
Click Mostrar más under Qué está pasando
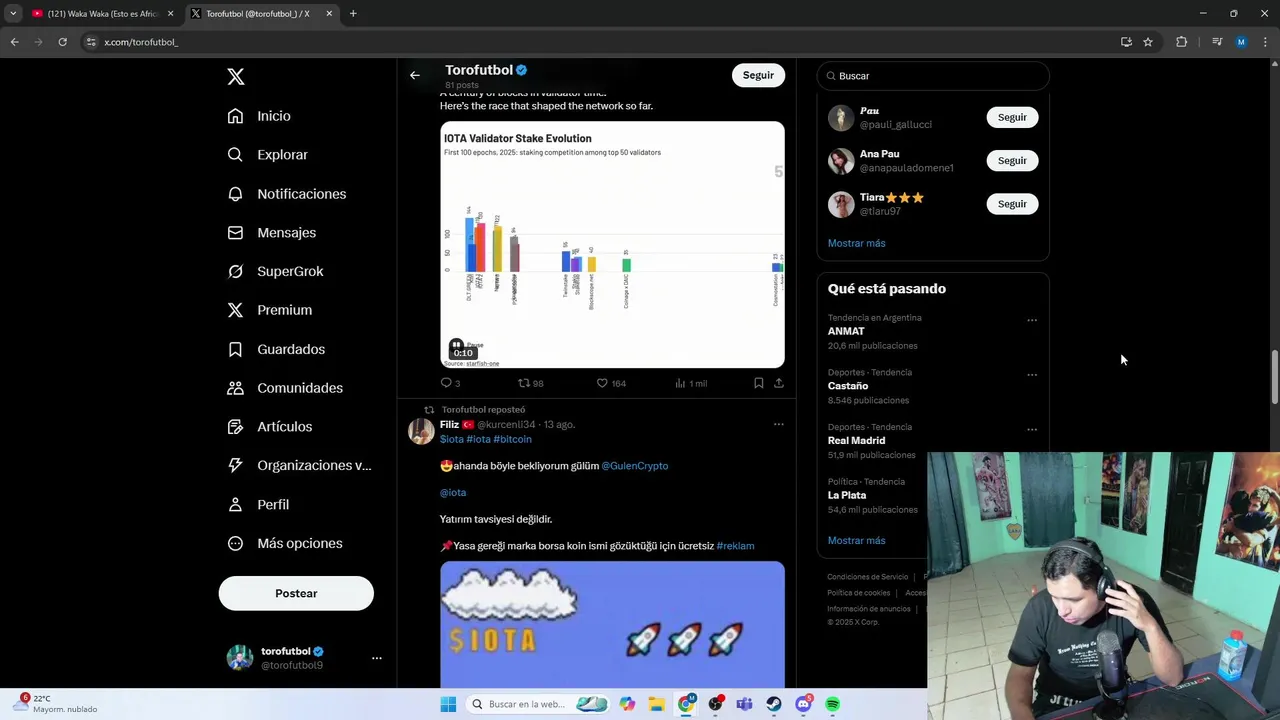(856, 541)
